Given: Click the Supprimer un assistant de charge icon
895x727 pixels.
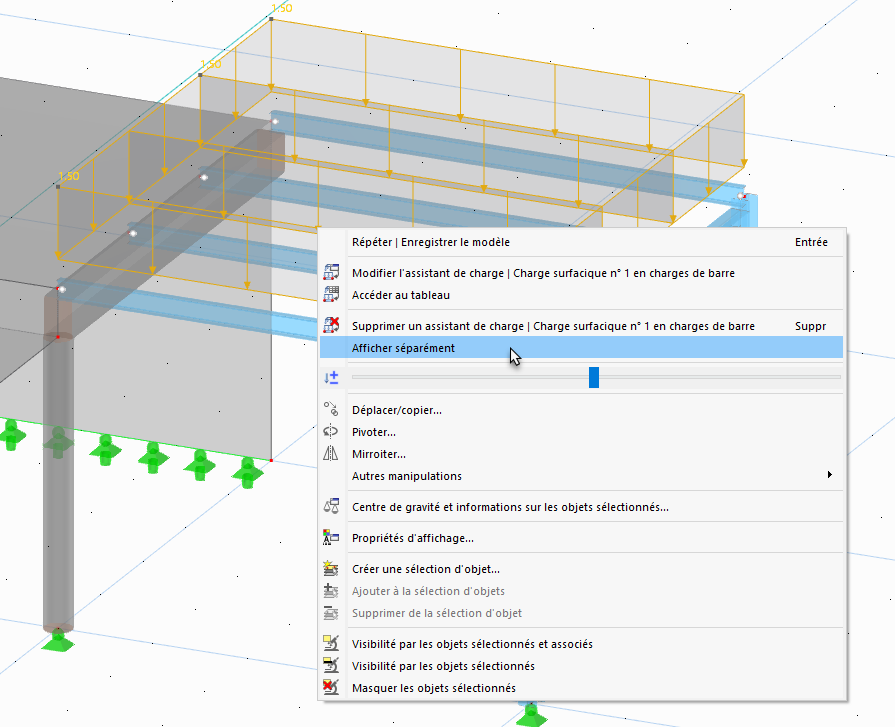Looking at the screenshot, I should 331,325.
